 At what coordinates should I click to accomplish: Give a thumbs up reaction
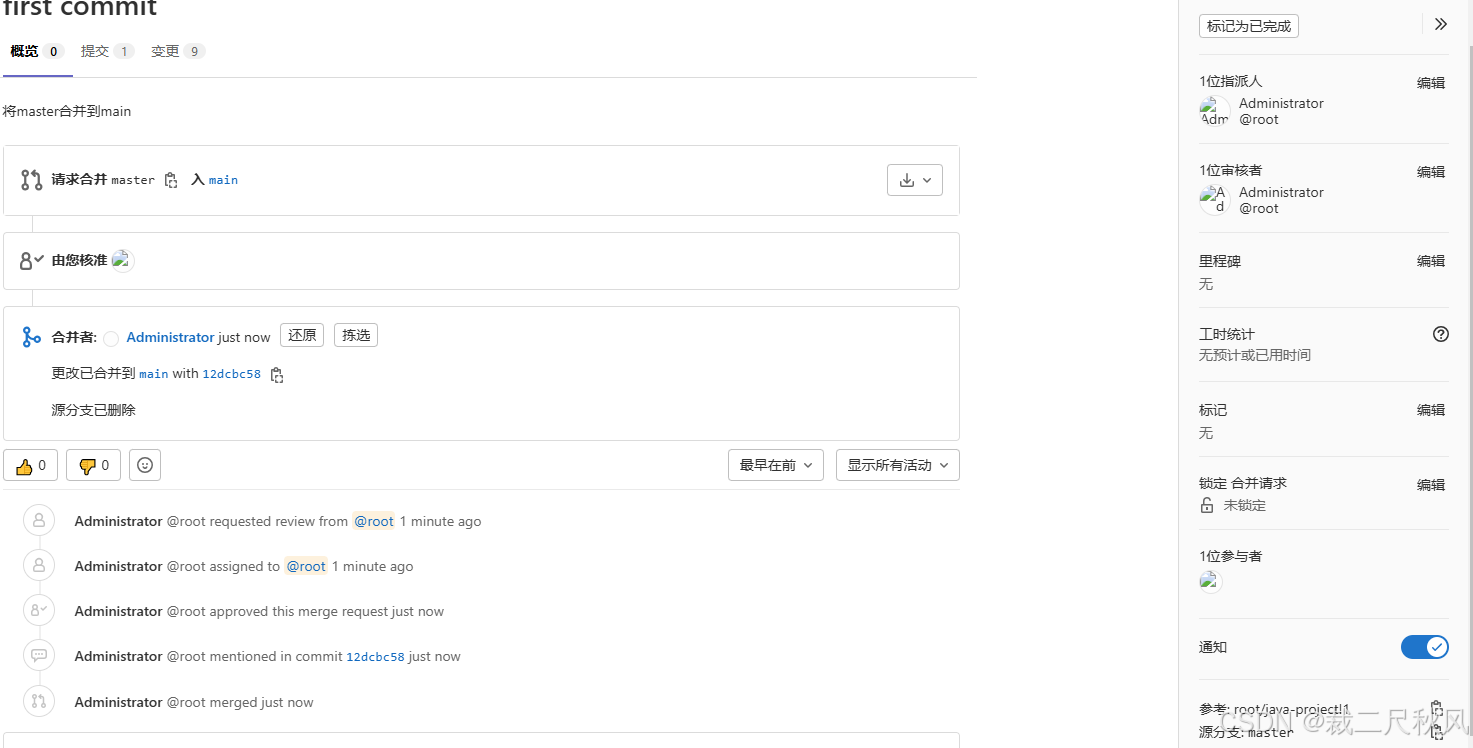[x=30, y=464]
